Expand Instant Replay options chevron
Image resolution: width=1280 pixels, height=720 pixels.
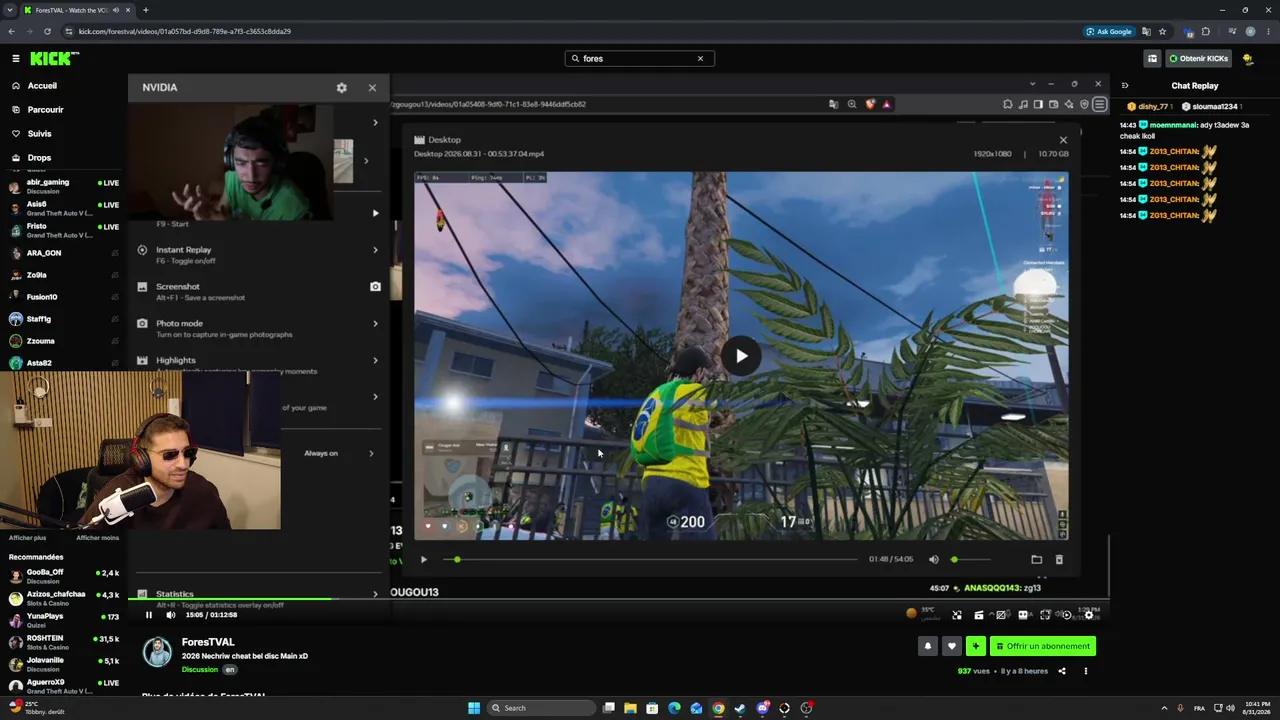point(375,250)
